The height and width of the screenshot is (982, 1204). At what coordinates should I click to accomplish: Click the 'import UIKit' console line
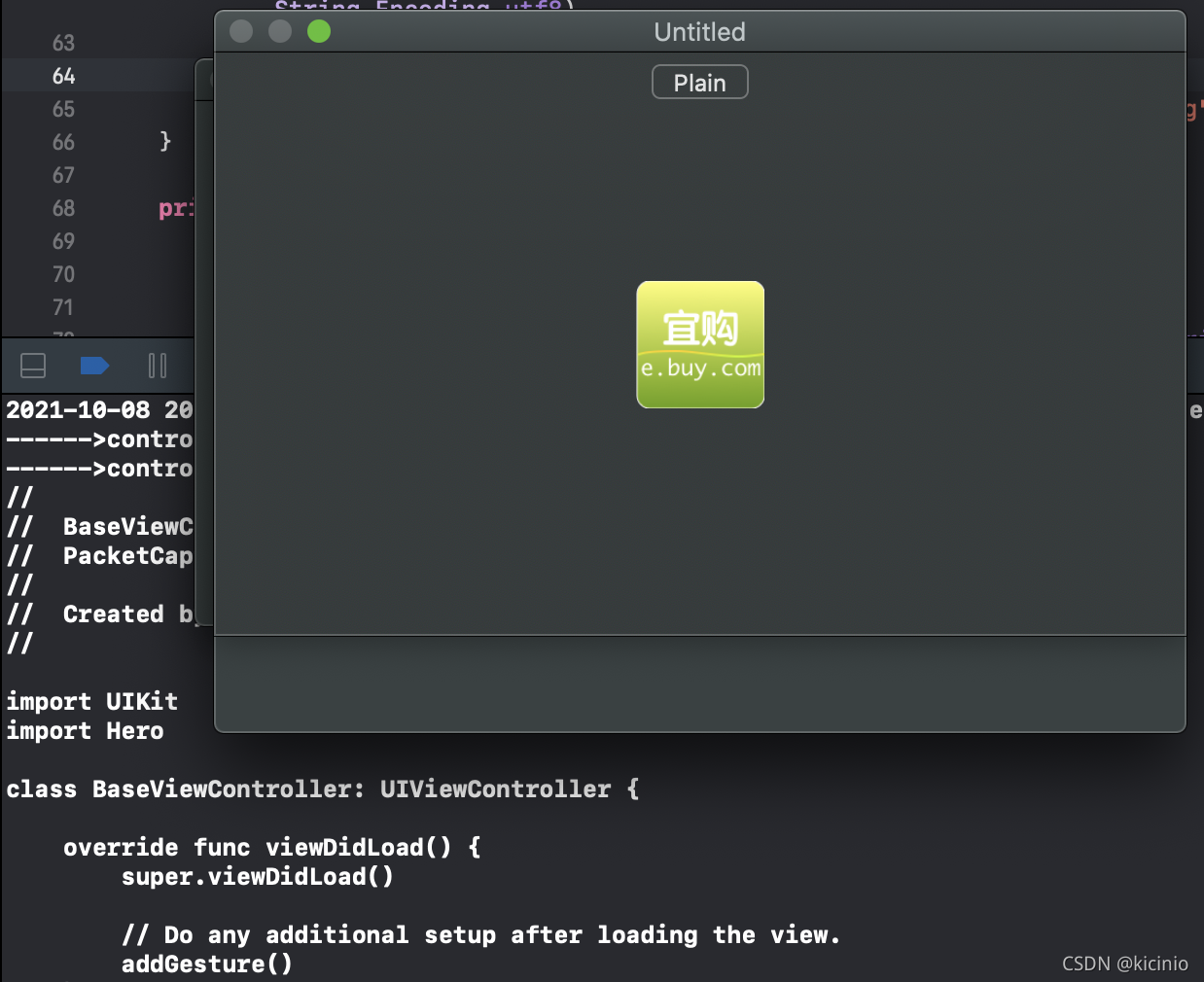point(92,702)
